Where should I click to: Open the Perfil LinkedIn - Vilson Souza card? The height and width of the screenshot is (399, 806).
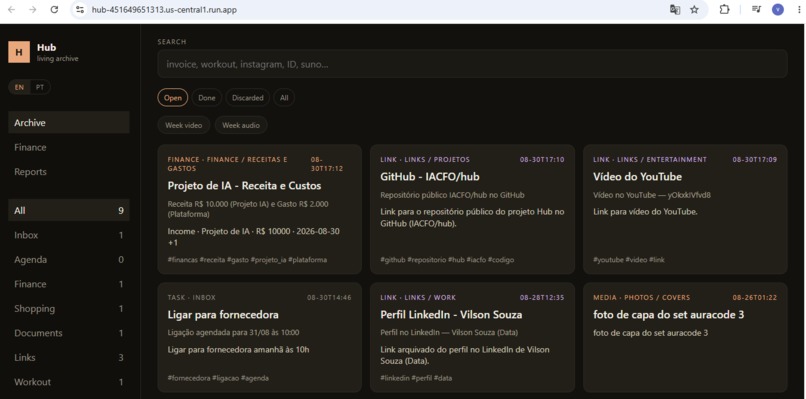click(472, 338)
